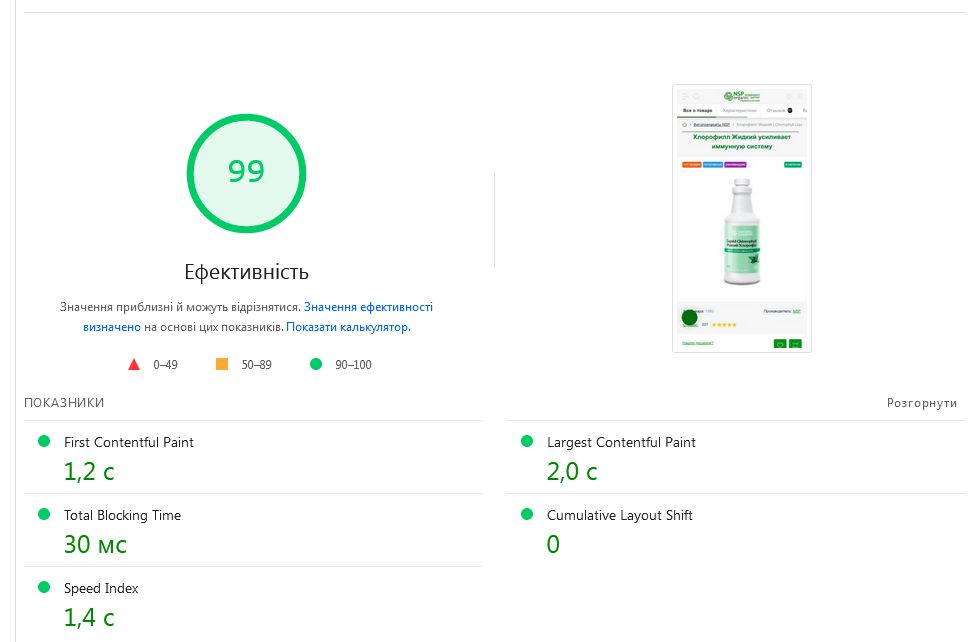
Task: Click the green dot beside Total Blocking Time
Action: [43, 514]
